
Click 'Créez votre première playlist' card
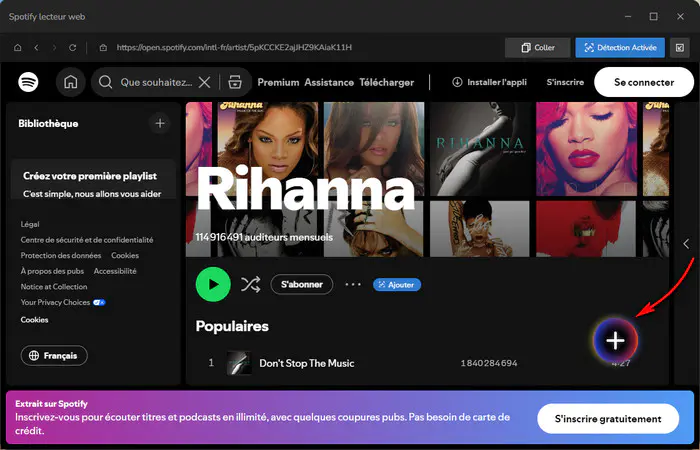[93, 179]
